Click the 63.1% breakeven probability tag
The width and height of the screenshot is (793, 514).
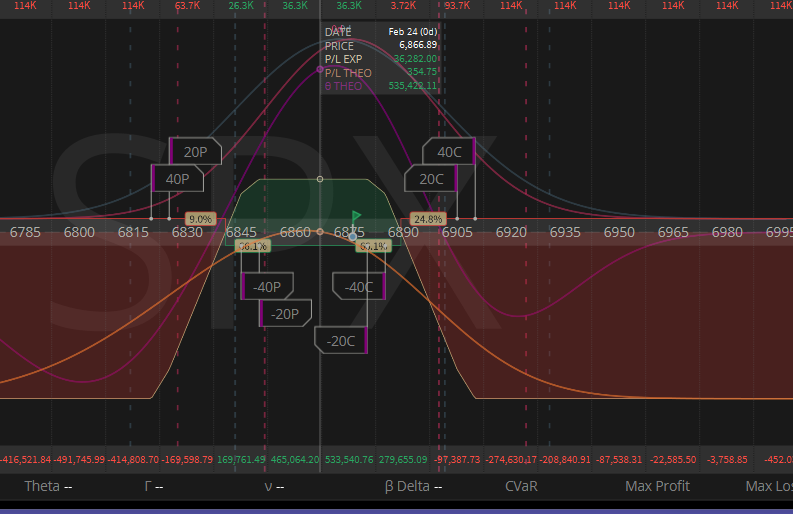(373, 246)
